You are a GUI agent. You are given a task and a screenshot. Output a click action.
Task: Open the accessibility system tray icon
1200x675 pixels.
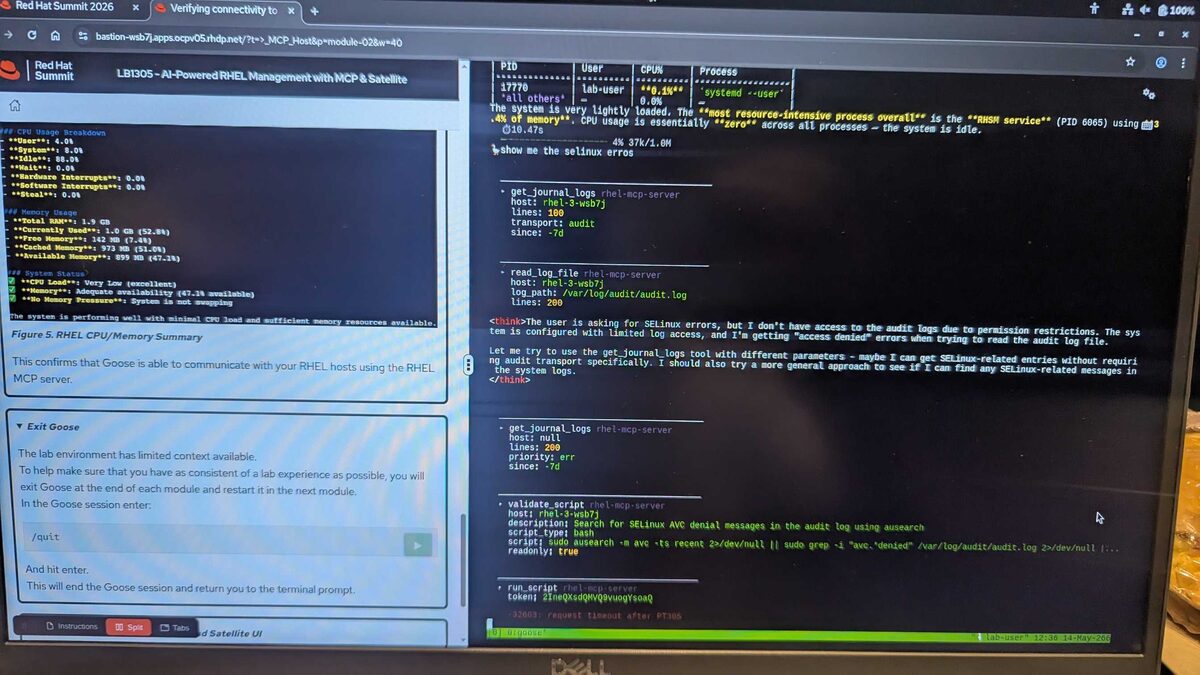pos(1094,8)
